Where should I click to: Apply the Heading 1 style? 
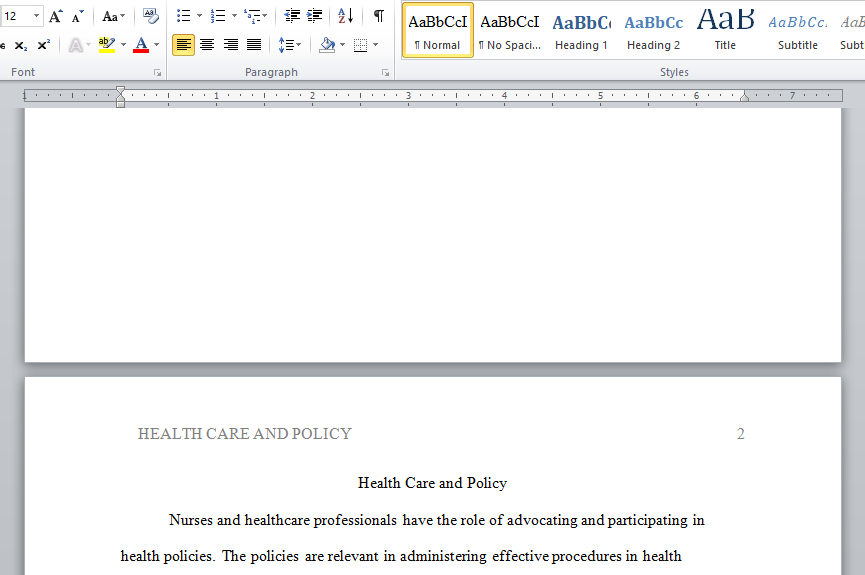click(581, 30)
